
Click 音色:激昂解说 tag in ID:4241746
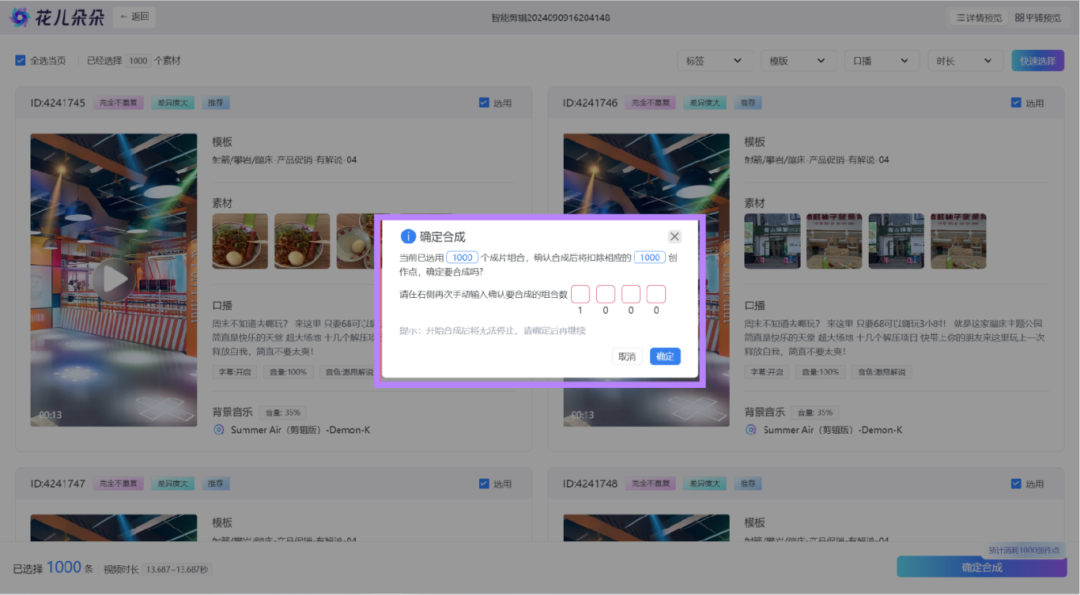[882, 372]
